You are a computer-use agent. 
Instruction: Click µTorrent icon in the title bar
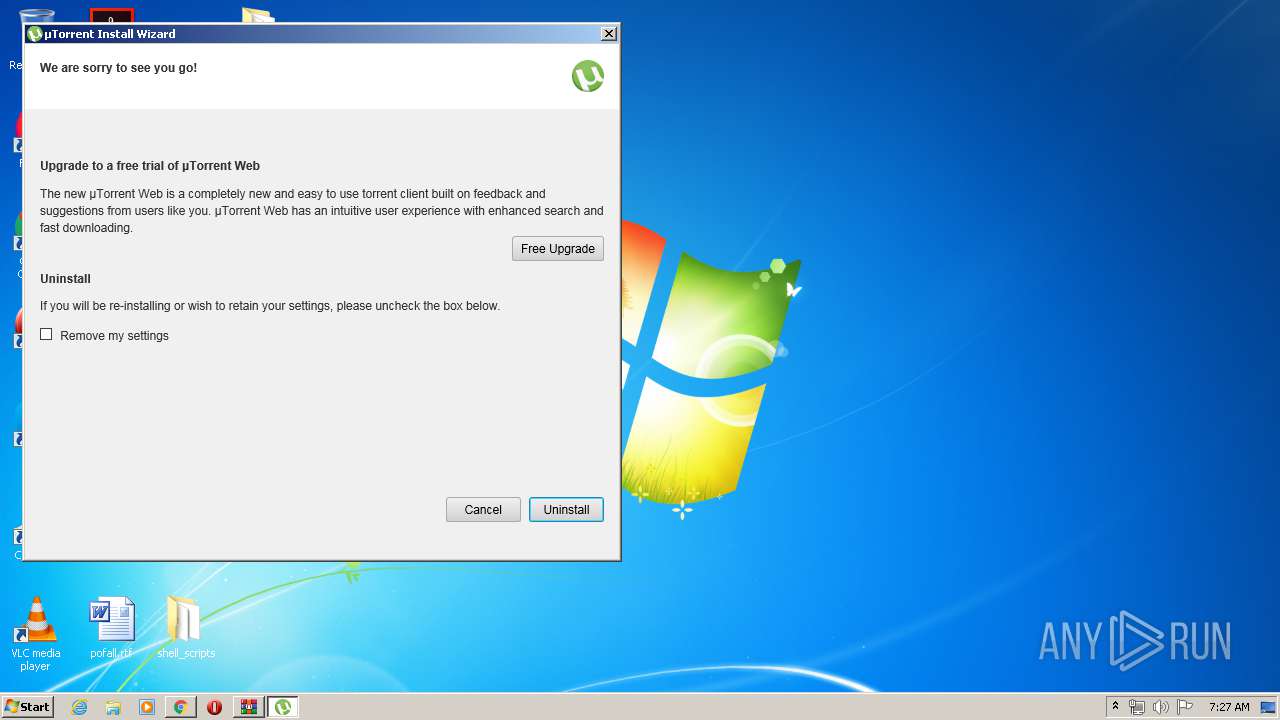(35, 34)
